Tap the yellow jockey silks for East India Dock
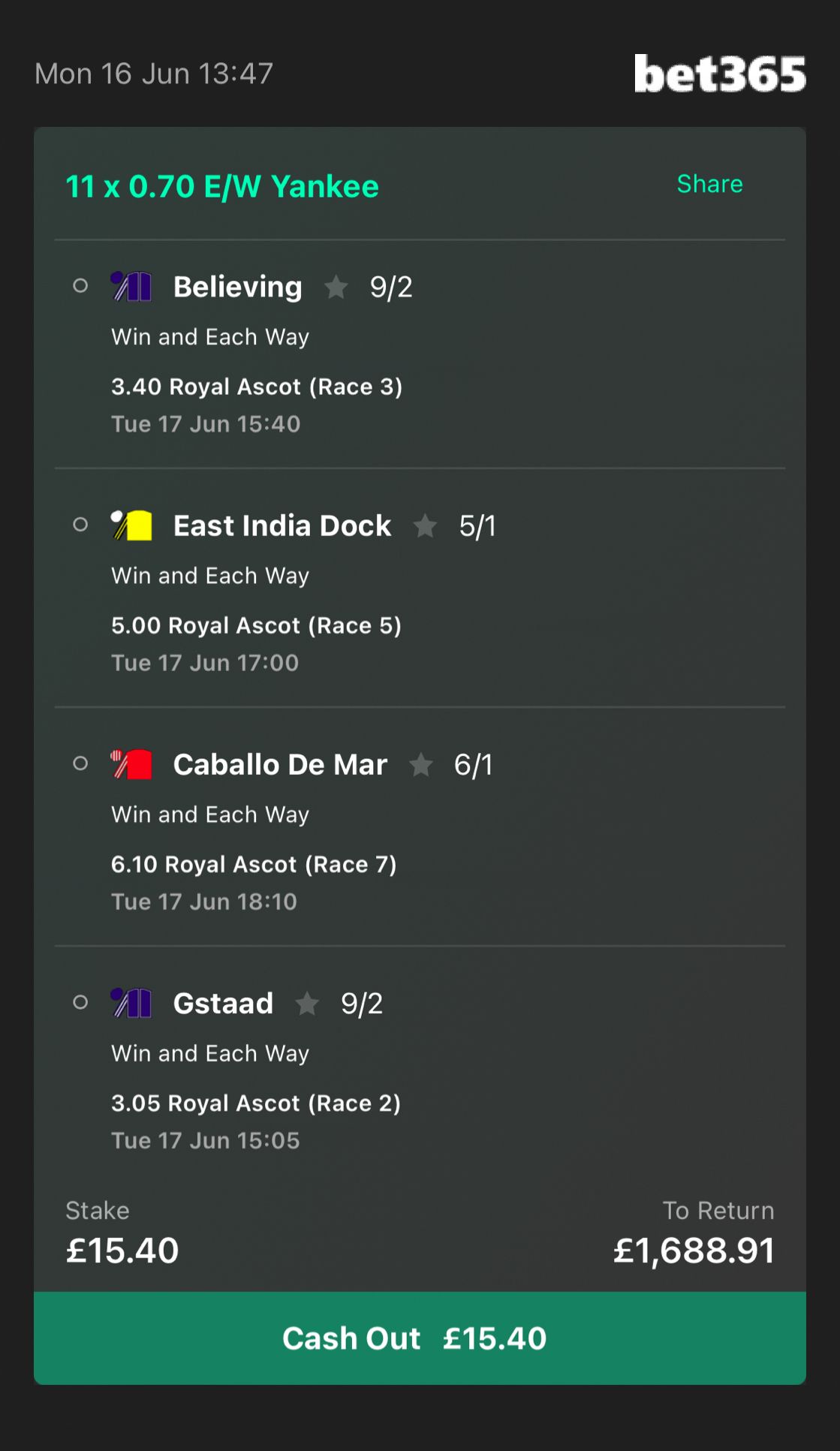The width and height of the screenshot is (840, 1451). 131,525
